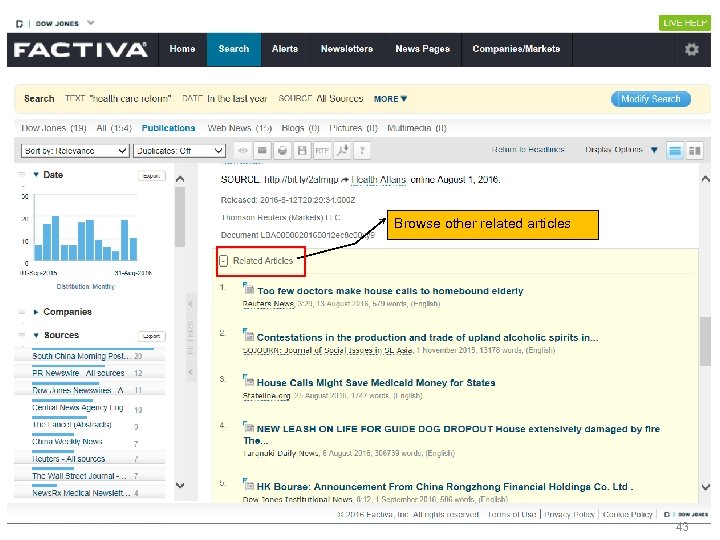Print the article using printer icon

282,151
